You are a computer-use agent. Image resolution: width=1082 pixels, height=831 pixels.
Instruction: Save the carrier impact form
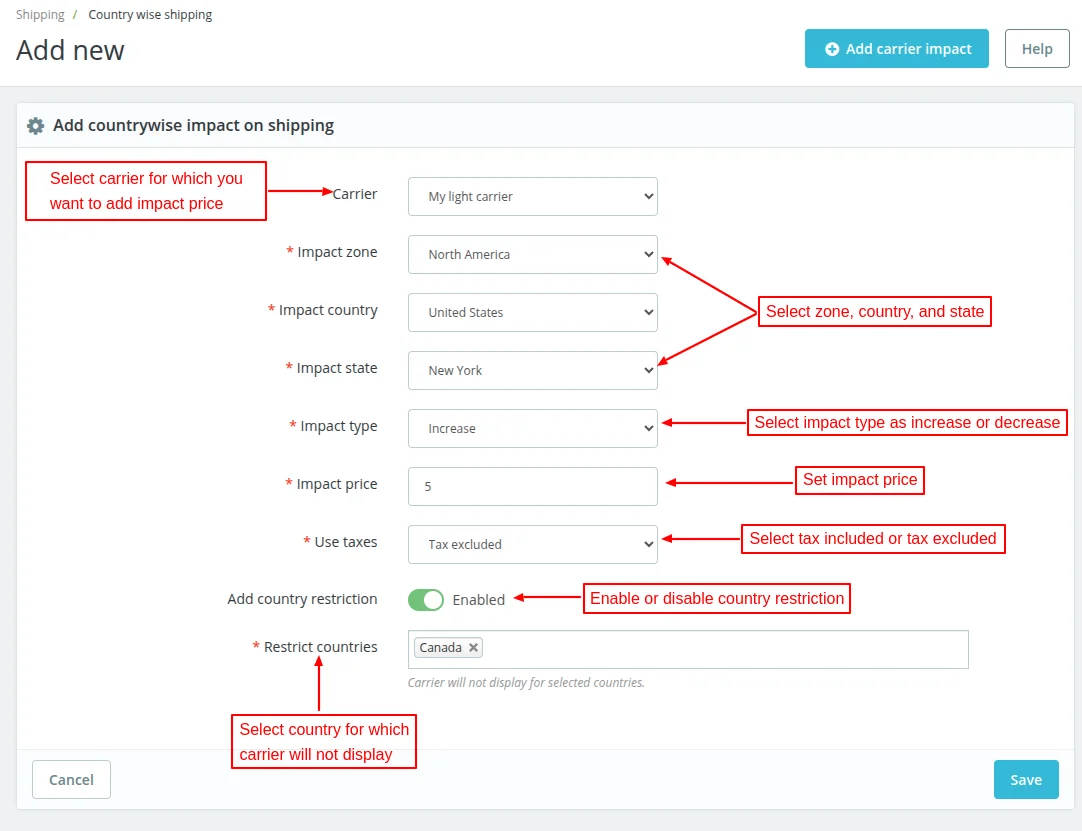(x=1026, y=780)
